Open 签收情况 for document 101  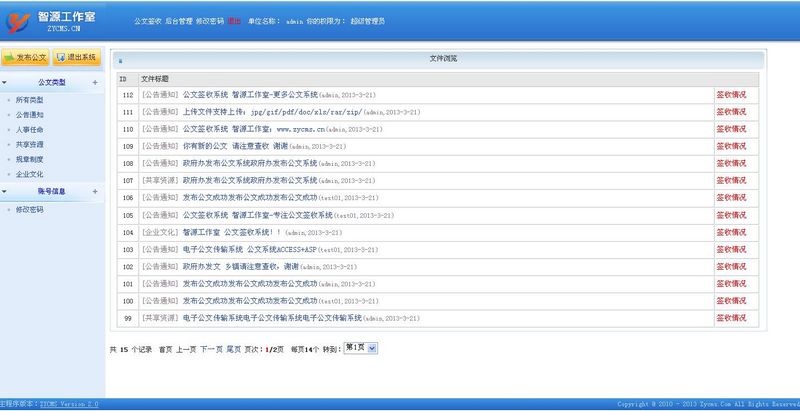click(731, 284)
